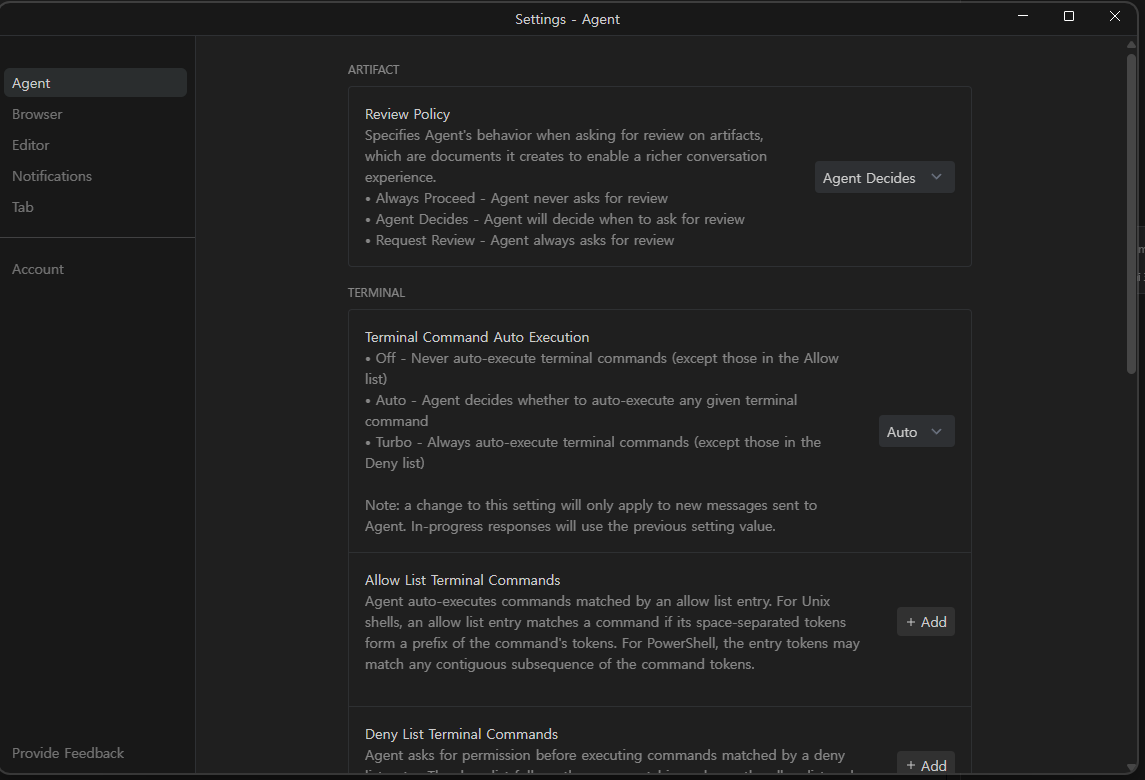Open the Editor settings page

[x=31, y=145]
